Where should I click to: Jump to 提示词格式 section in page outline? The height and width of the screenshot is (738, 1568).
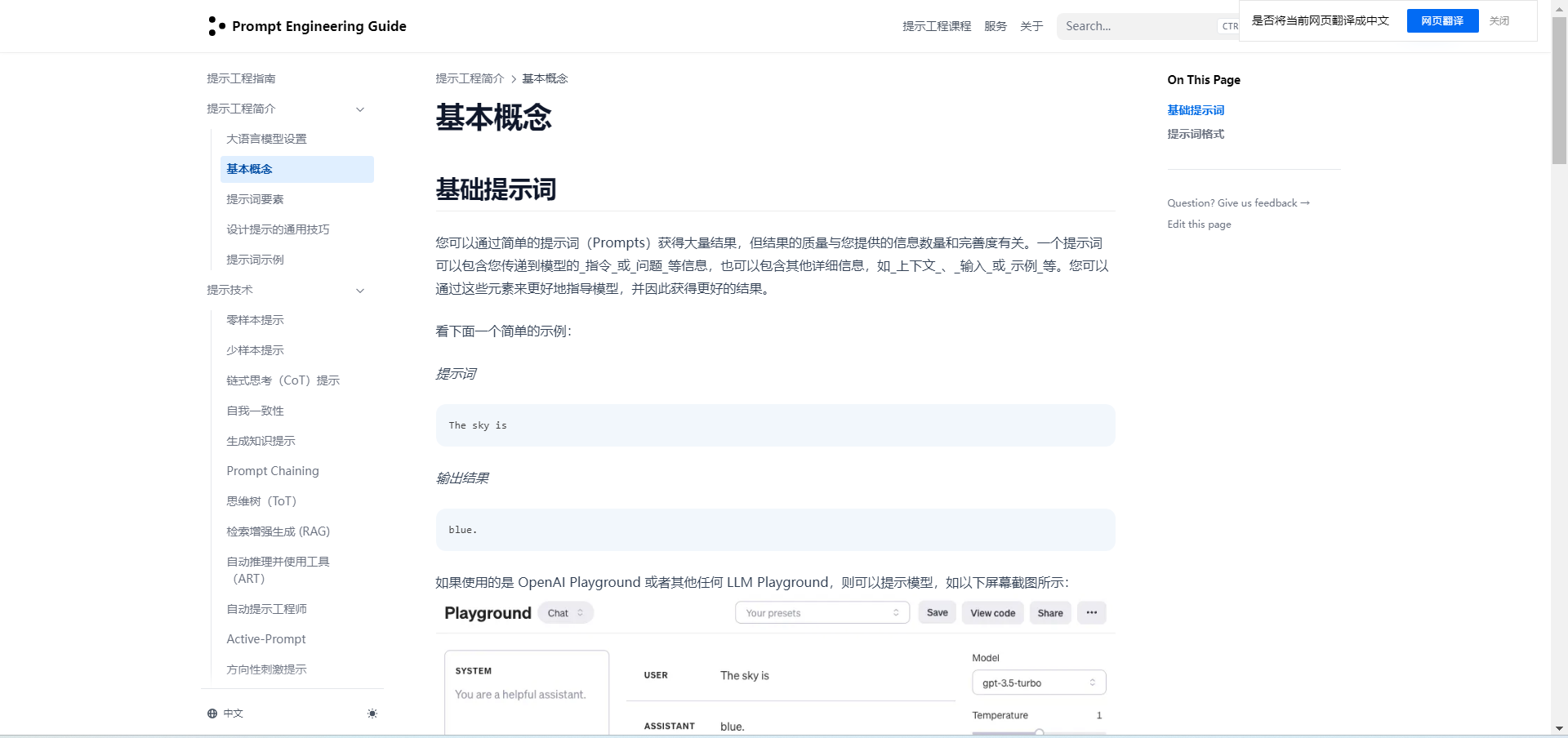[1195, 134]
